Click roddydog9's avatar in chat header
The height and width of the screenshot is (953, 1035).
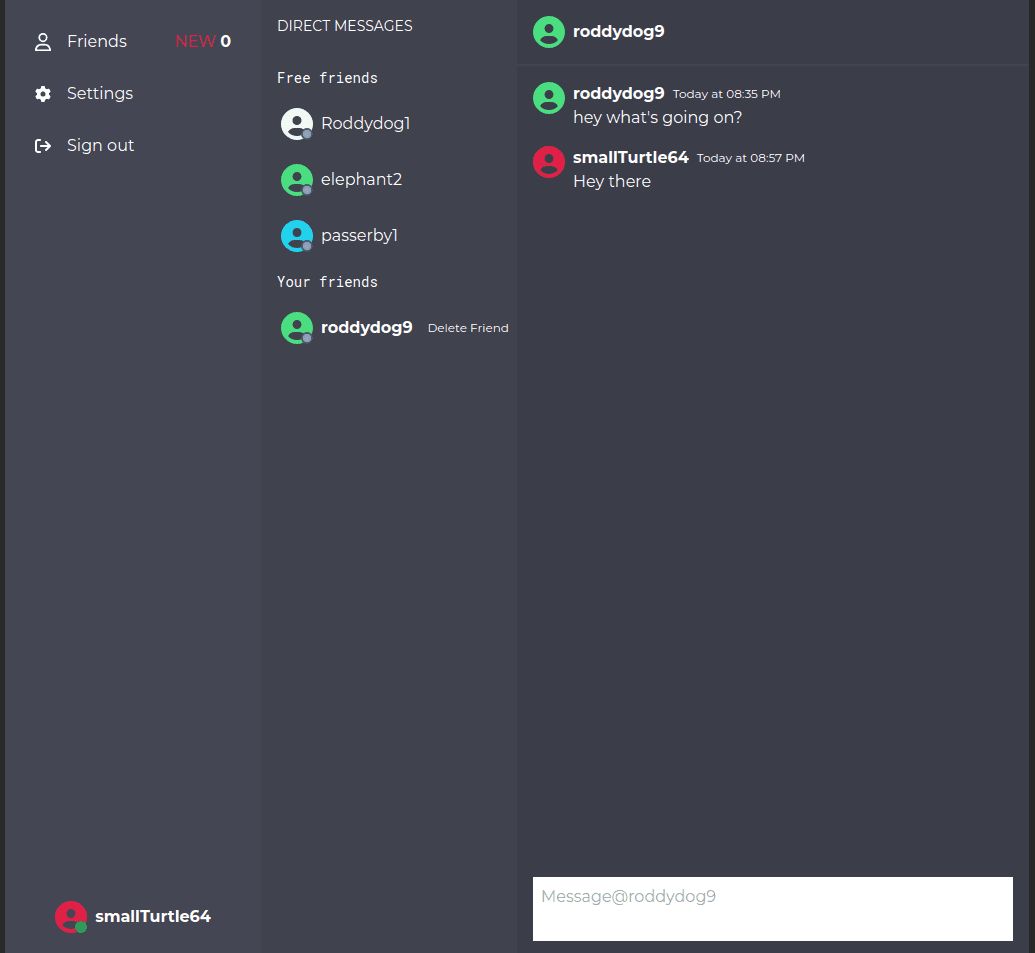pos(549,32)
